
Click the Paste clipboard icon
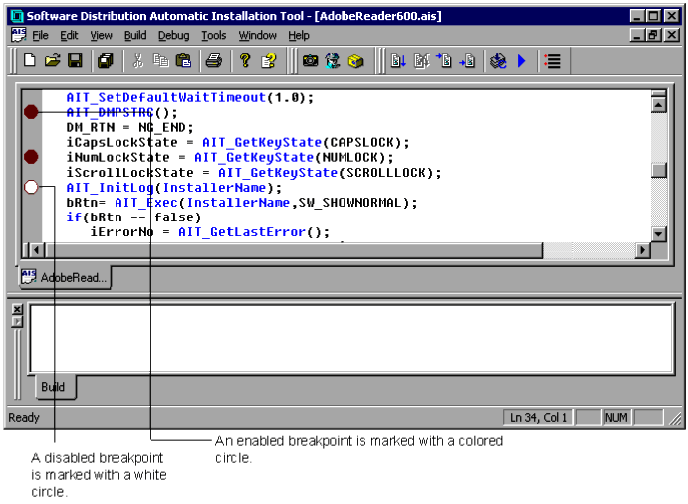tap(183, 61)
